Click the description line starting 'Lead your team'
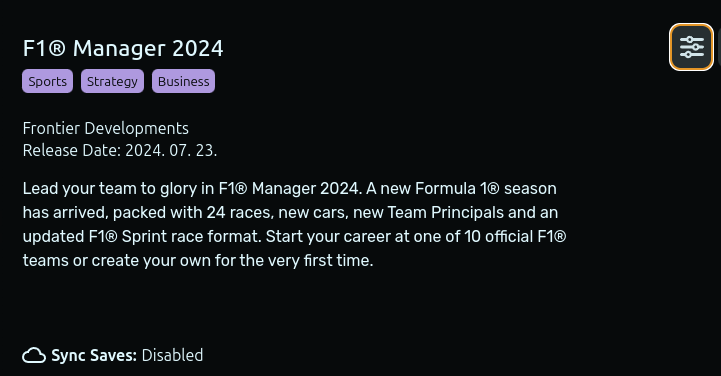This screenshot has height=376, width=721. coord(290,188)
